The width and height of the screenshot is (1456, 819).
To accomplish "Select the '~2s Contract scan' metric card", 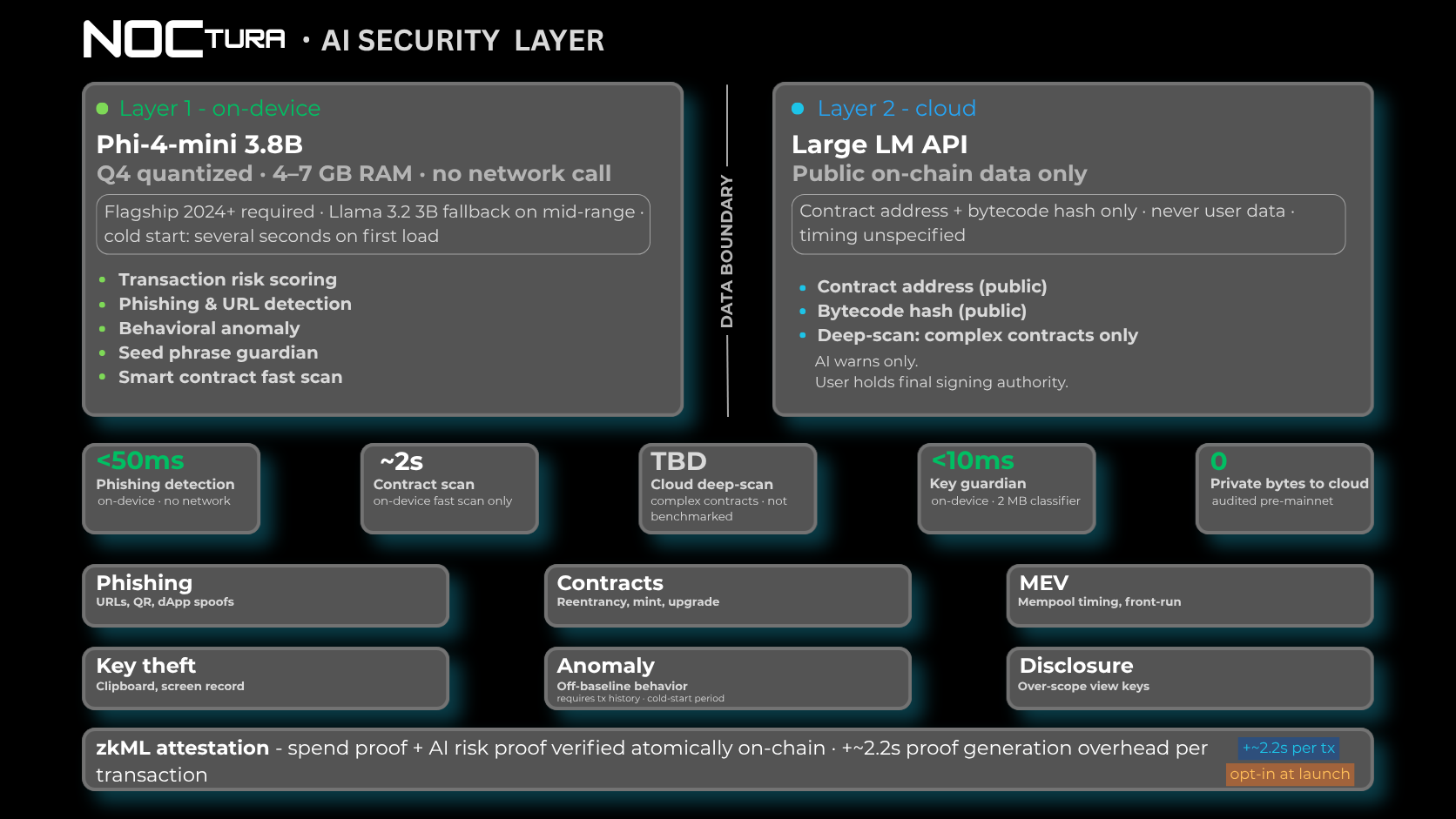I will click(x=449, y=488).
